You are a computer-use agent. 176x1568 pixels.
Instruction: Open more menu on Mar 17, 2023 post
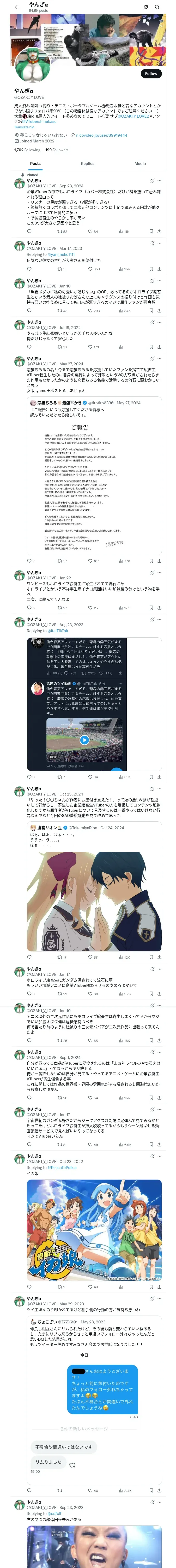[160, 243]
